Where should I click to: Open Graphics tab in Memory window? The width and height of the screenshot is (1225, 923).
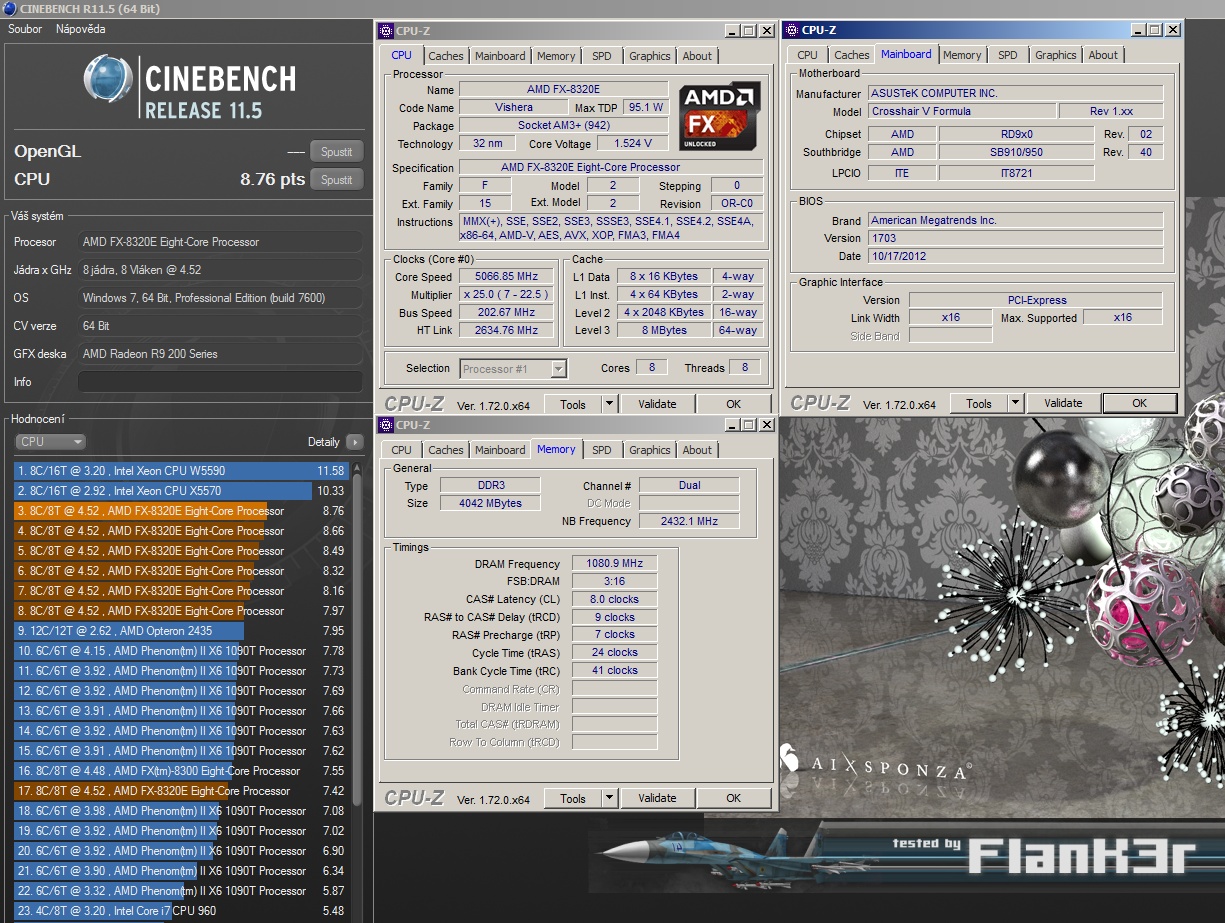(x=650, y=450)
